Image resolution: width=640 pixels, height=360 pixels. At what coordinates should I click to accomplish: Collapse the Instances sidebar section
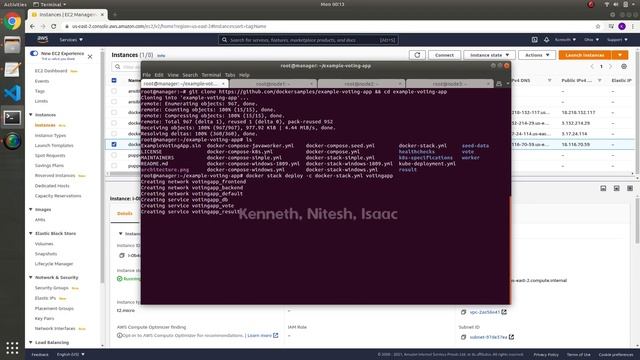coord(31,115)
